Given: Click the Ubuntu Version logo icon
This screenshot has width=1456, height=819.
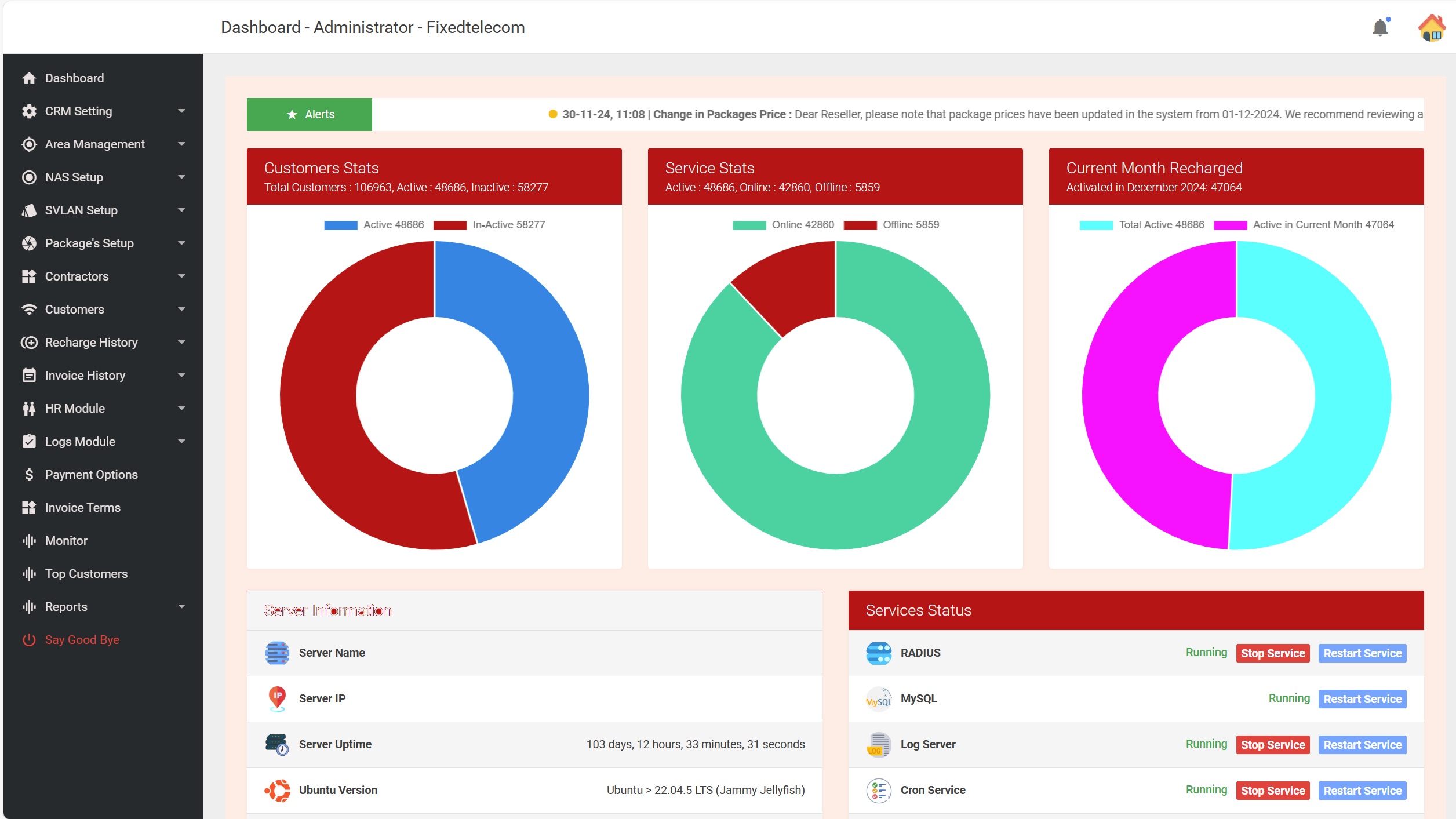Looking at the screenshot, I should (278, 790).
